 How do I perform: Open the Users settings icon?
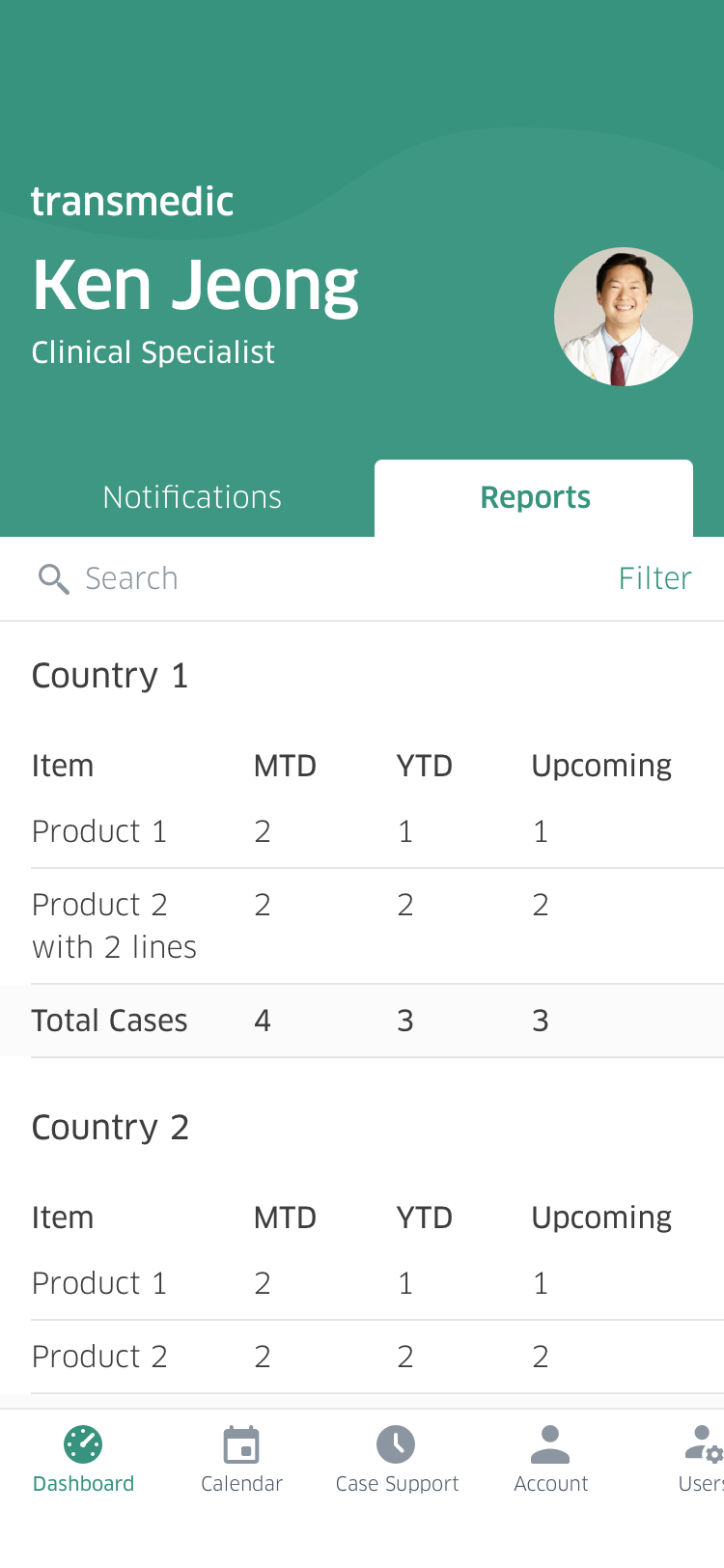click(x=703, y=1444)
